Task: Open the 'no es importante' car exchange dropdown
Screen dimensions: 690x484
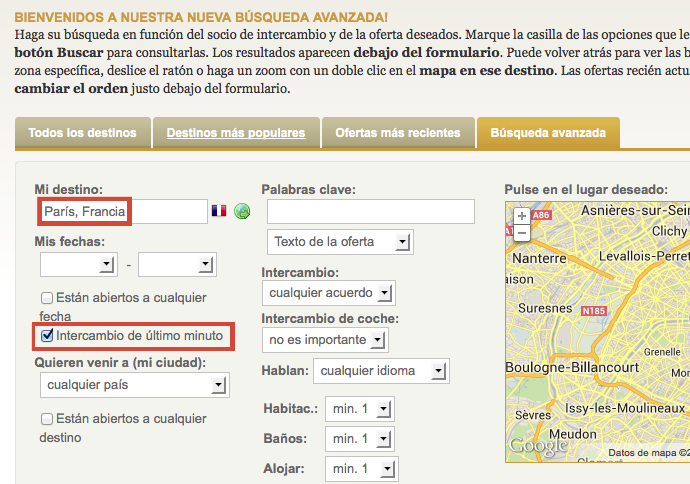Action: (325, 340)
